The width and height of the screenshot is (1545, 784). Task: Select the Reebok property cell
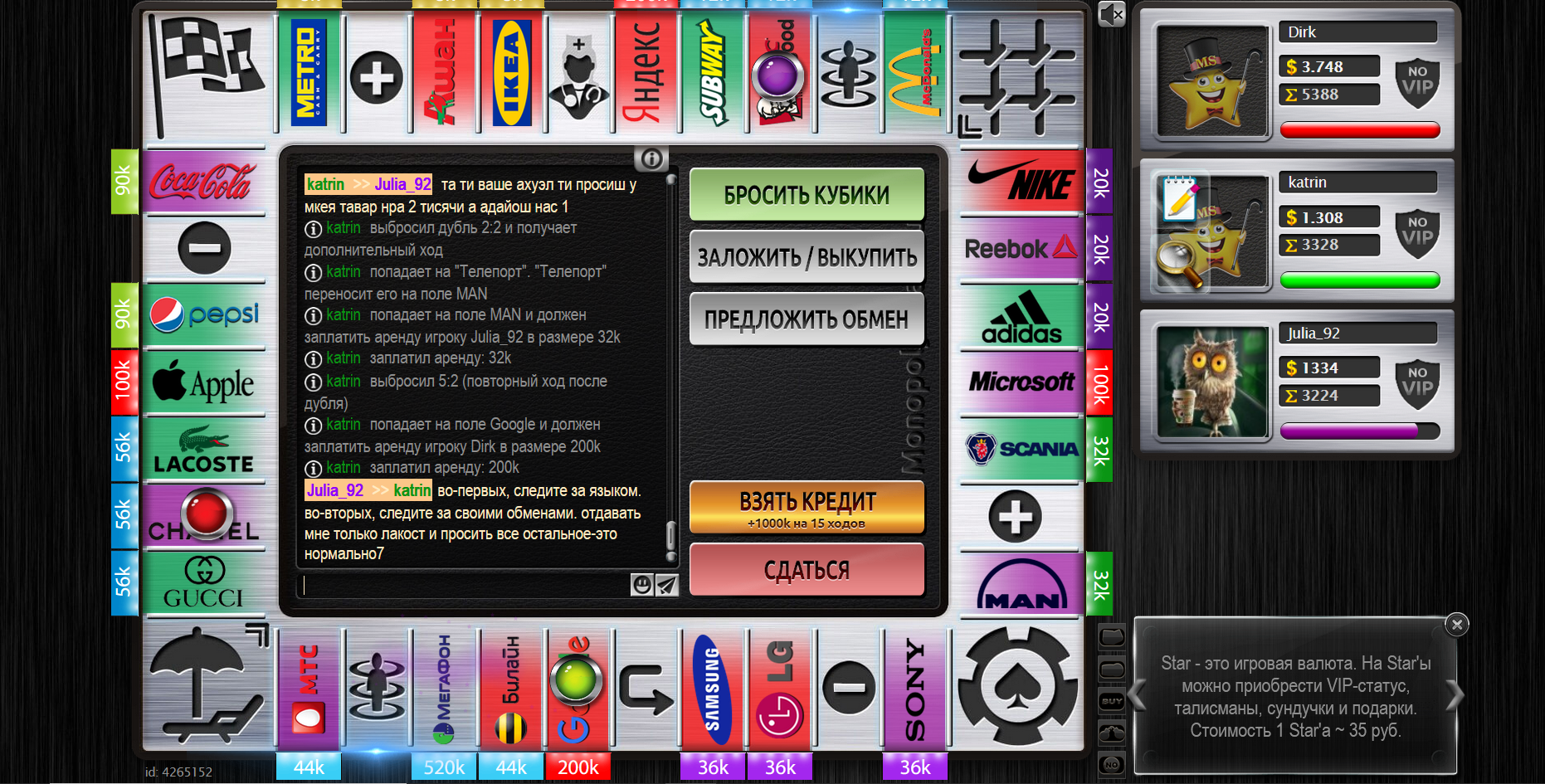coord(1021,248)
